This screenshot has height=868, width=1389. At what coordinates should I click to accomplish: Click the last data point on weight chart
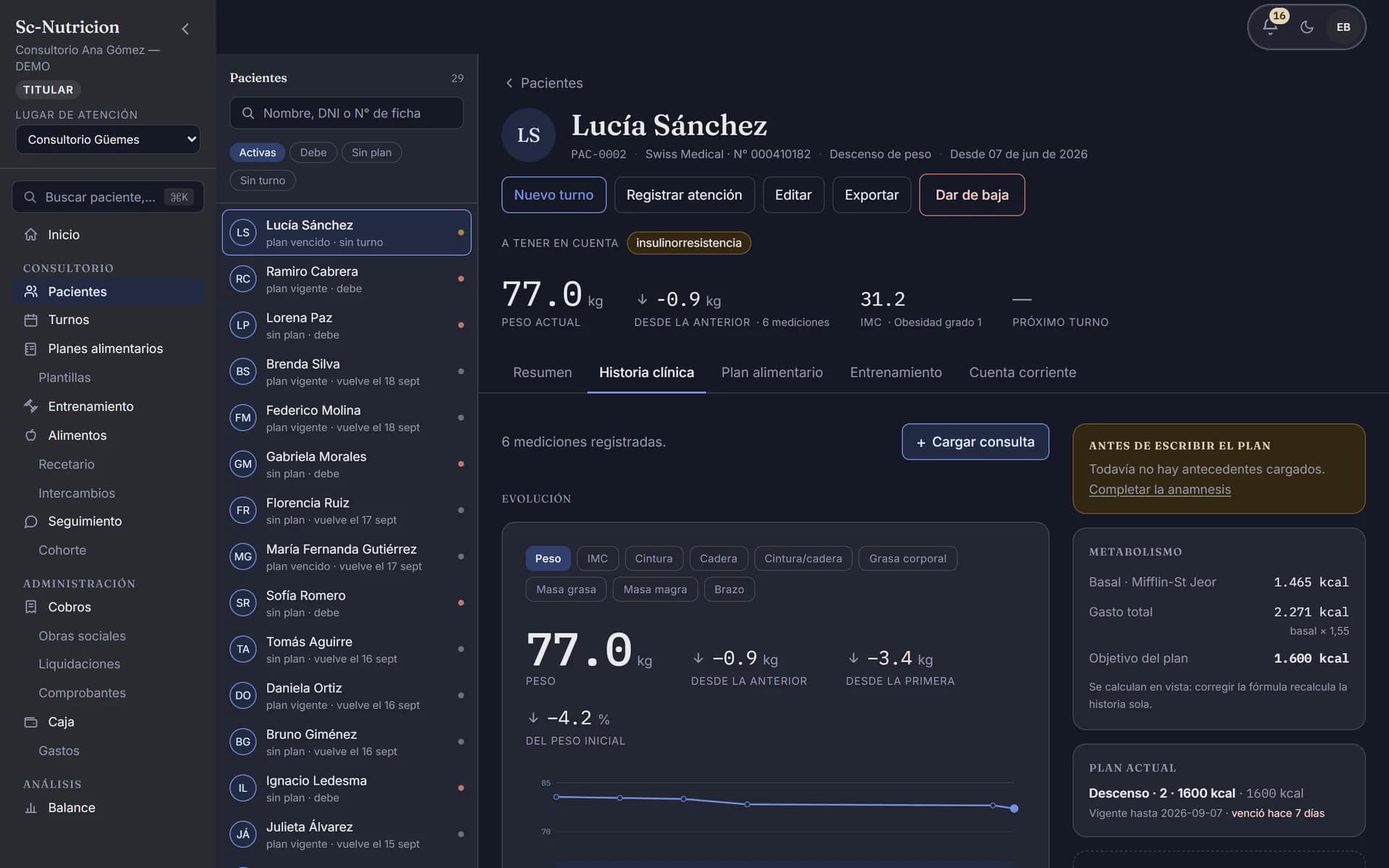point(1014,809)
